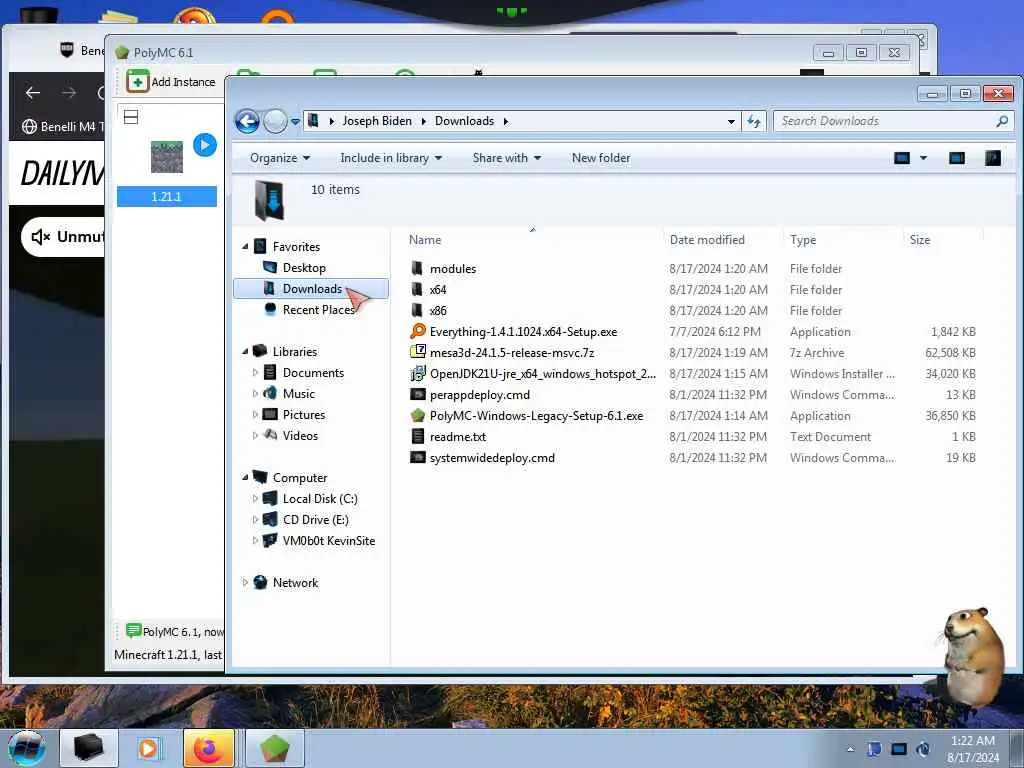The width and height of the screenshot is (1024, 768).
Task: Open Firefox from the taskbar
Action: (x=208, y=748)
